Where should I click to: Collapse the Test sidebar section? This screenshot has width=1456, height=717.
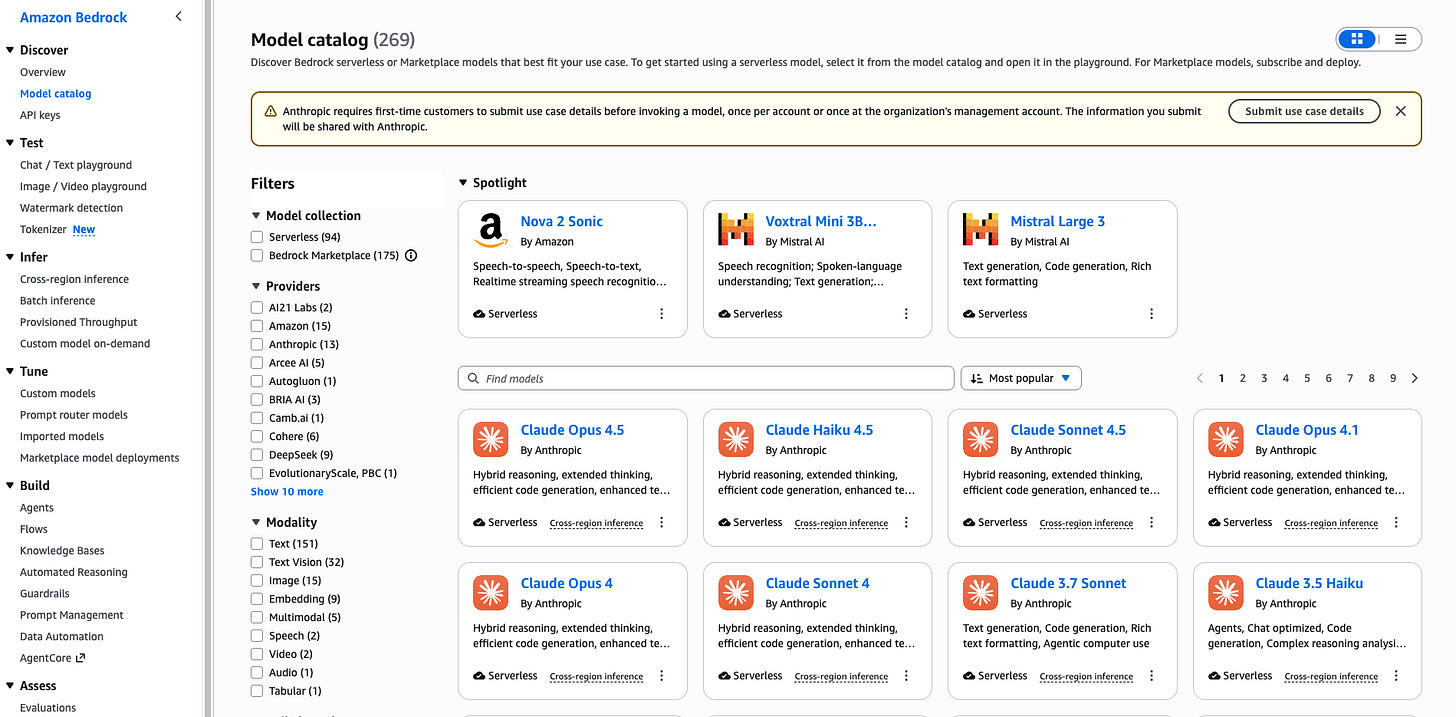point(10,143)
